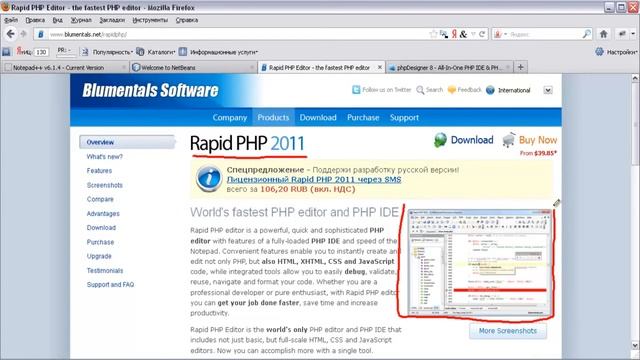Open What's new? sidebar link

tap(104, 157)
